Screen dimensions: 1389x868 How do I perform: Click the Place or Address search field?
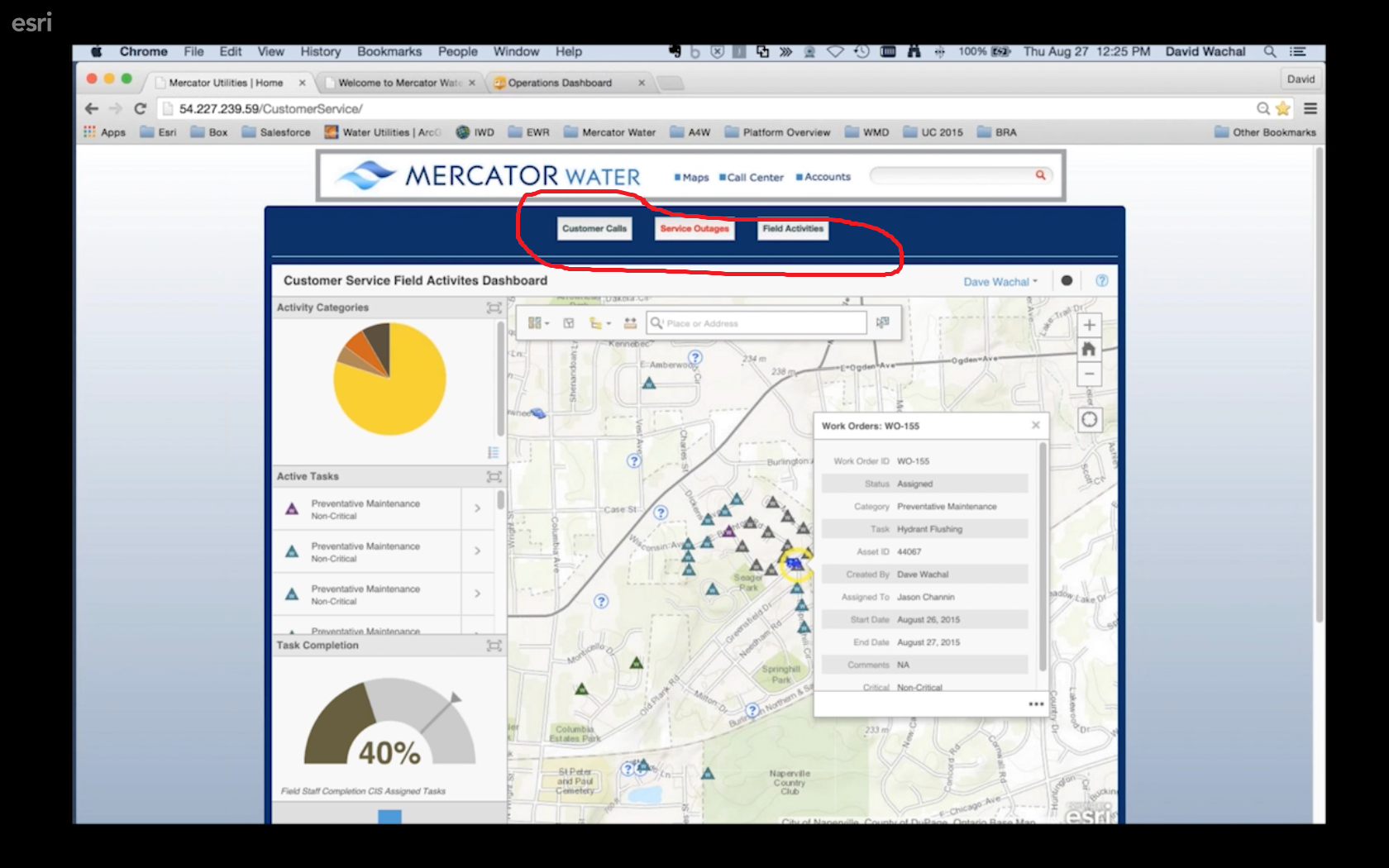pyautogui.click(x=757, y=323)
